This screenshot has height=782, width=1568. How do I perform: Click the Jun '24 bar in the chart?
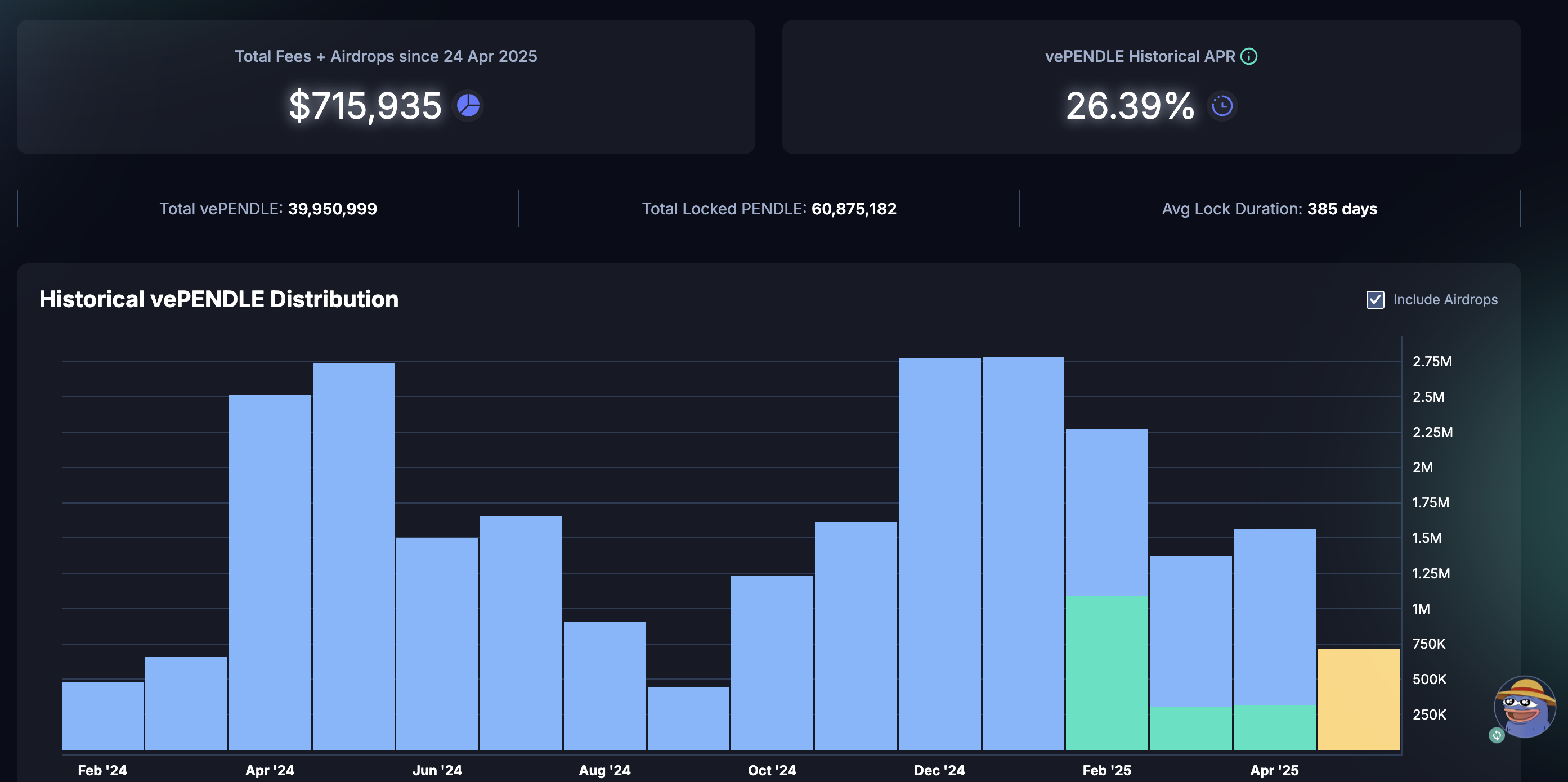(437, 643)
